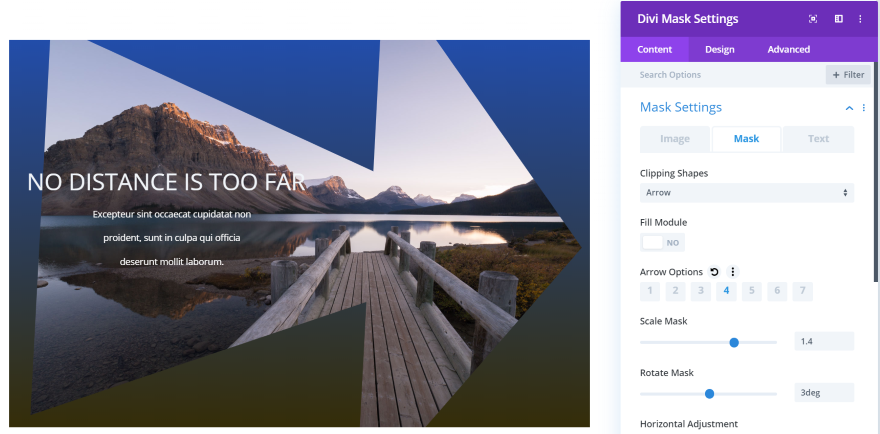Open the Clipping Shapes Arrow dropdown

click(747, 193)
